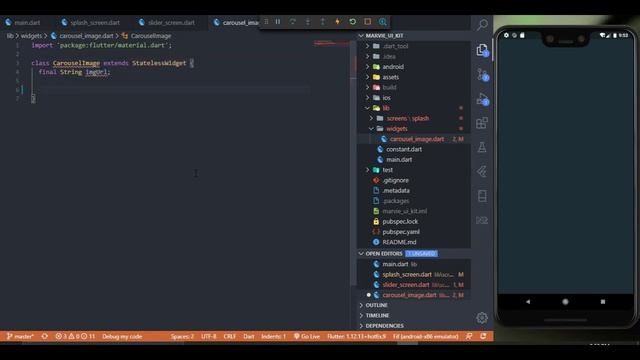Pause the debug session
The height and width of the screenshot is (360, 640).
(278, 22)
